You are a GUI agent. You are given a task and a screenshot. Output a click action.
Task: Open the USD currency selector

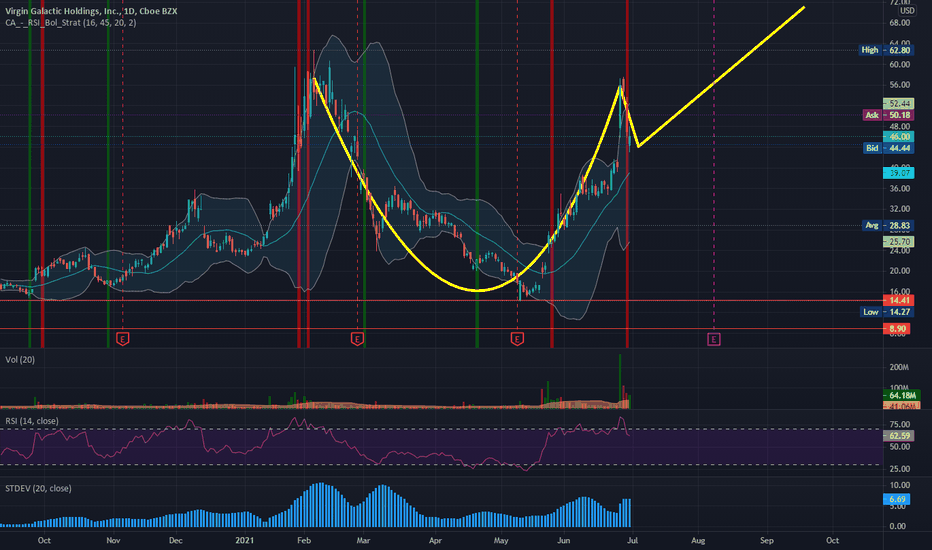pos(906,11)
